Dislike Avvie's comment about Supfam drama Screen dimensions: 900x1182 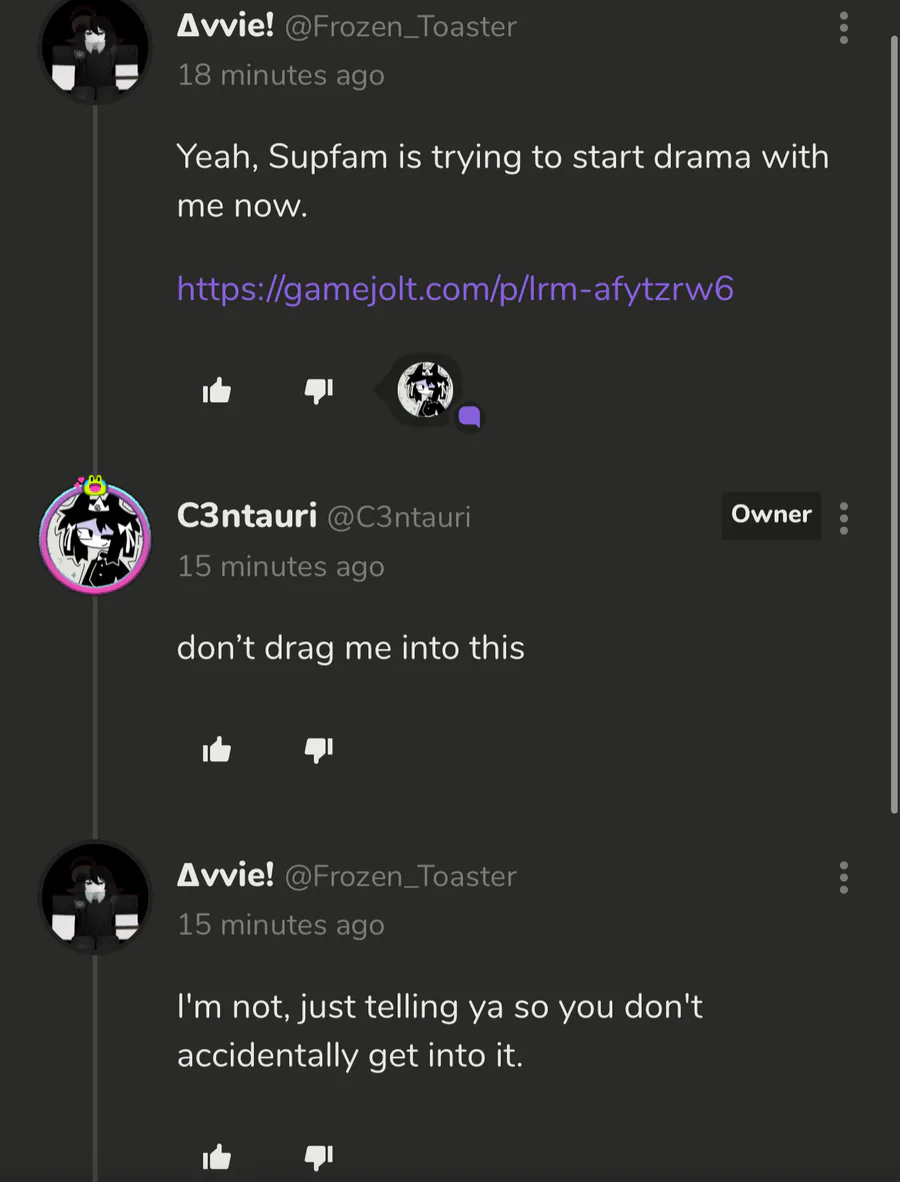click(x=319, y=391)
